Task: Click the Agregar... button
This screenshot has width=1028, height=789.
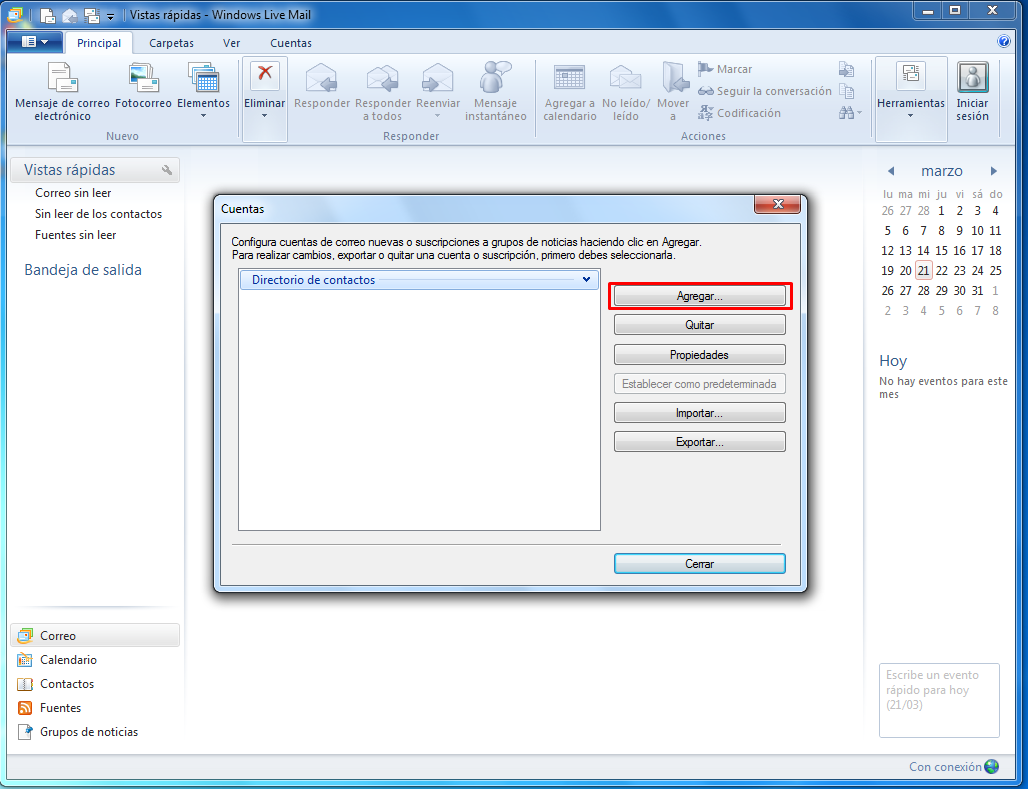Action: pyautogui.click(x=700, y=296)
